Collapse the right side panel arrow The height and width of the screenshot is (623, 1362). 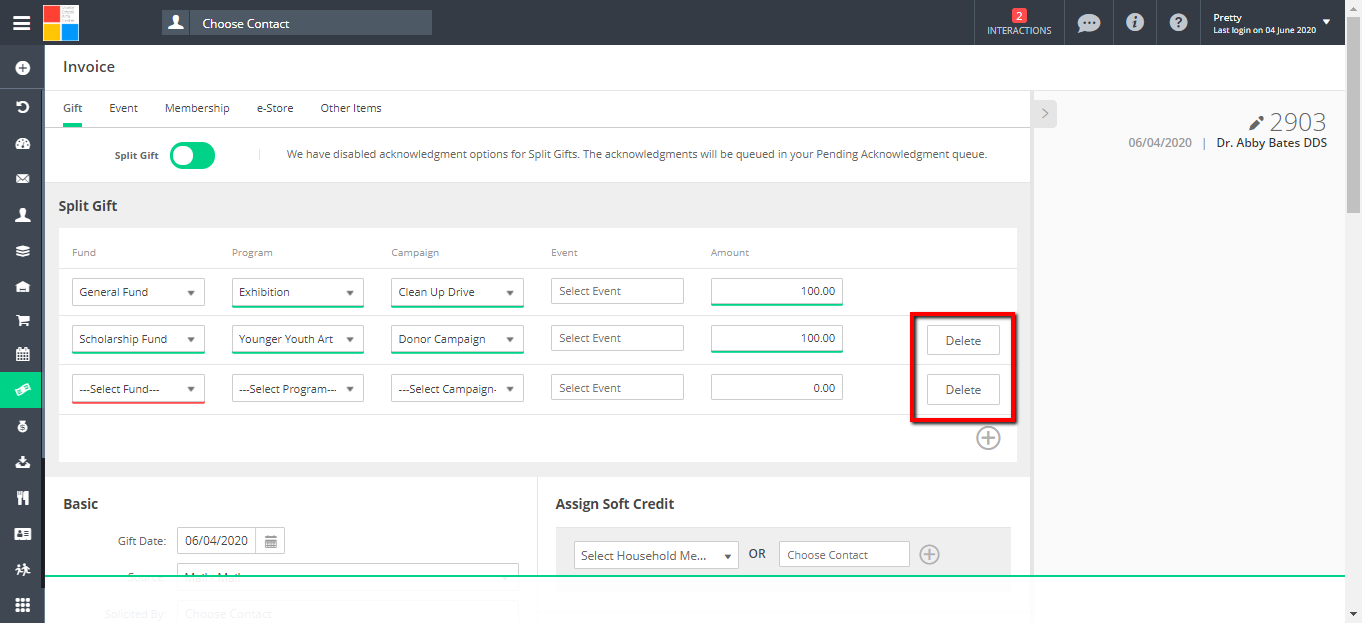pyautogui.click(x=1044, y=114)
